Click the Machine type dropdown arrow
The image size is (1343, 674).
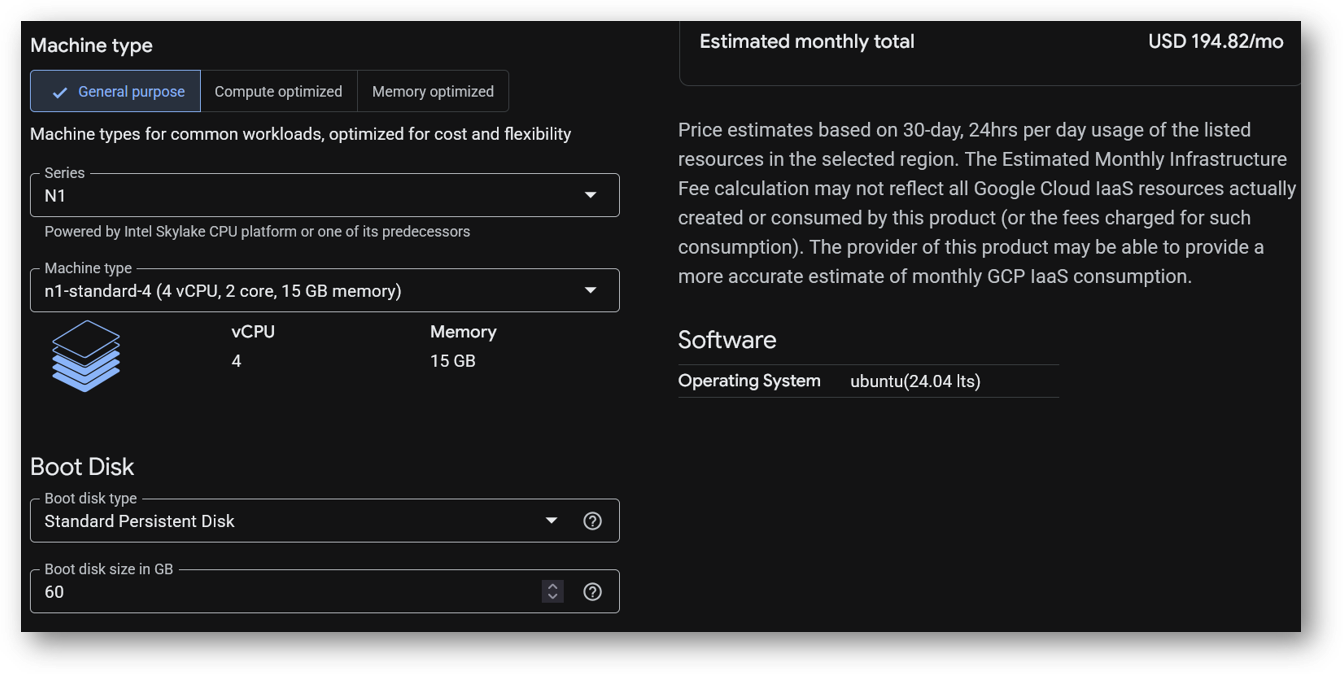591,290
